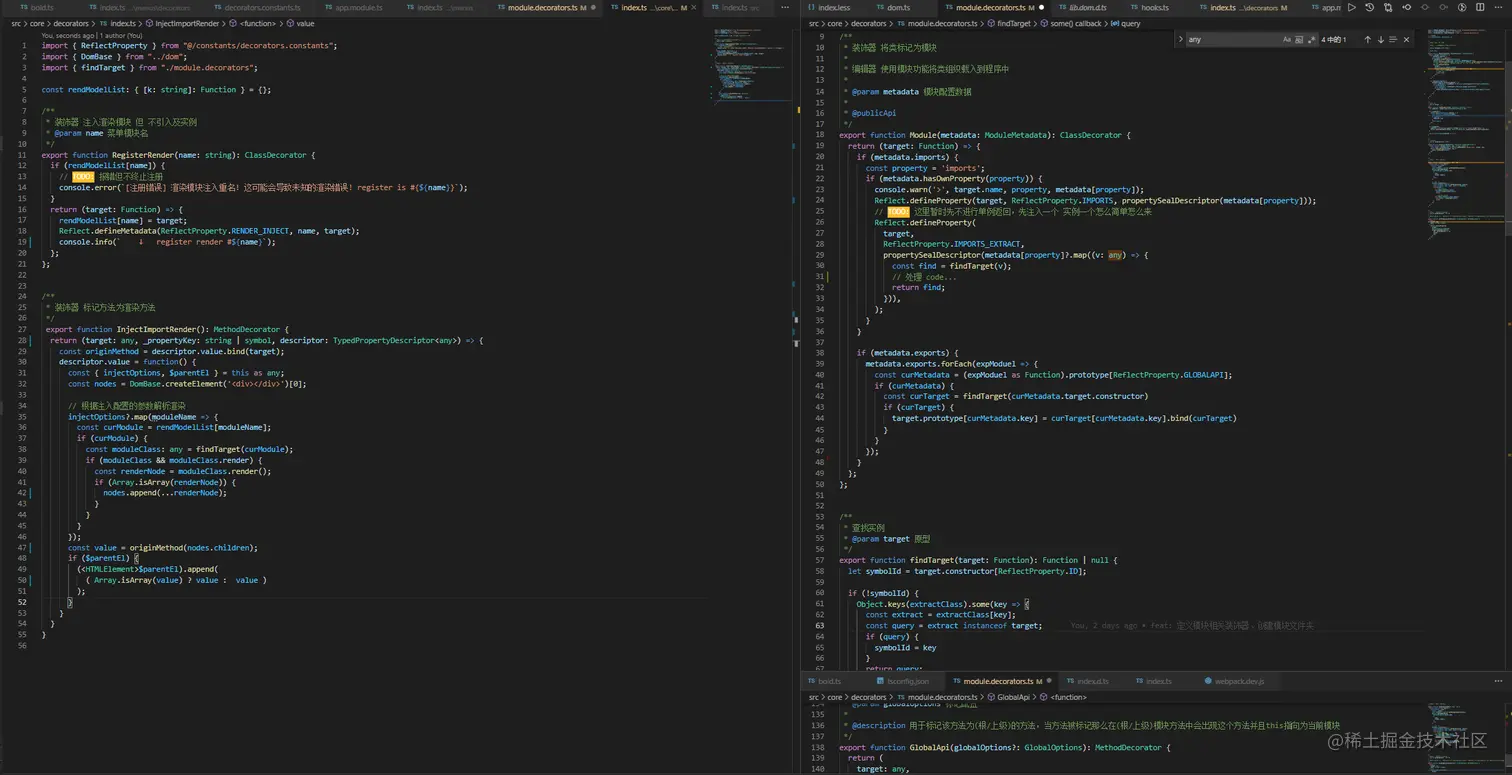Image resolution: width=1512 pixels, height=775 pixels.
Task: Click the 'You, 2 days ago' blame annotation
Action: coord(1192,625)
